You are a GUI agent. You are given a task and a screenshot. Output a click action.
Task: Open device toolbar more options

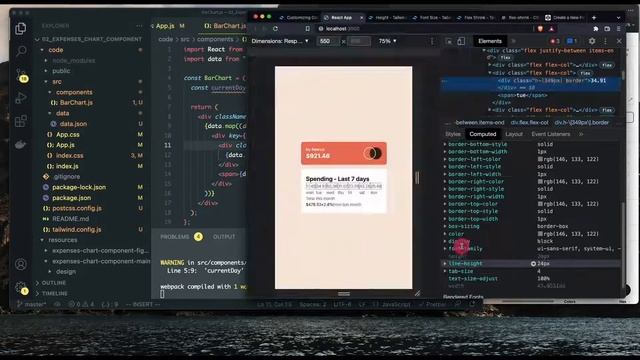coord(432,41)
